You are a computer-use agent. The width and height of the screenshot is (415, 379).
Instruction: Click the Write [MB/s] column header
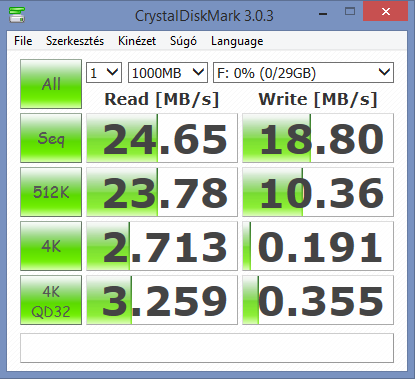[x=318, y=99]
